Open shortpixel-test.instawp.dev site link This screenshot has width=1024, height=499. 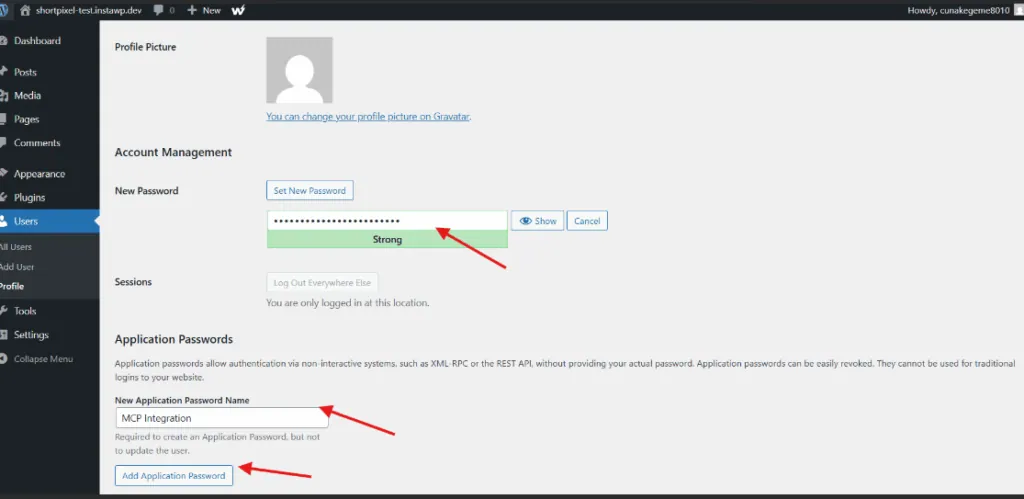[89, 10]
